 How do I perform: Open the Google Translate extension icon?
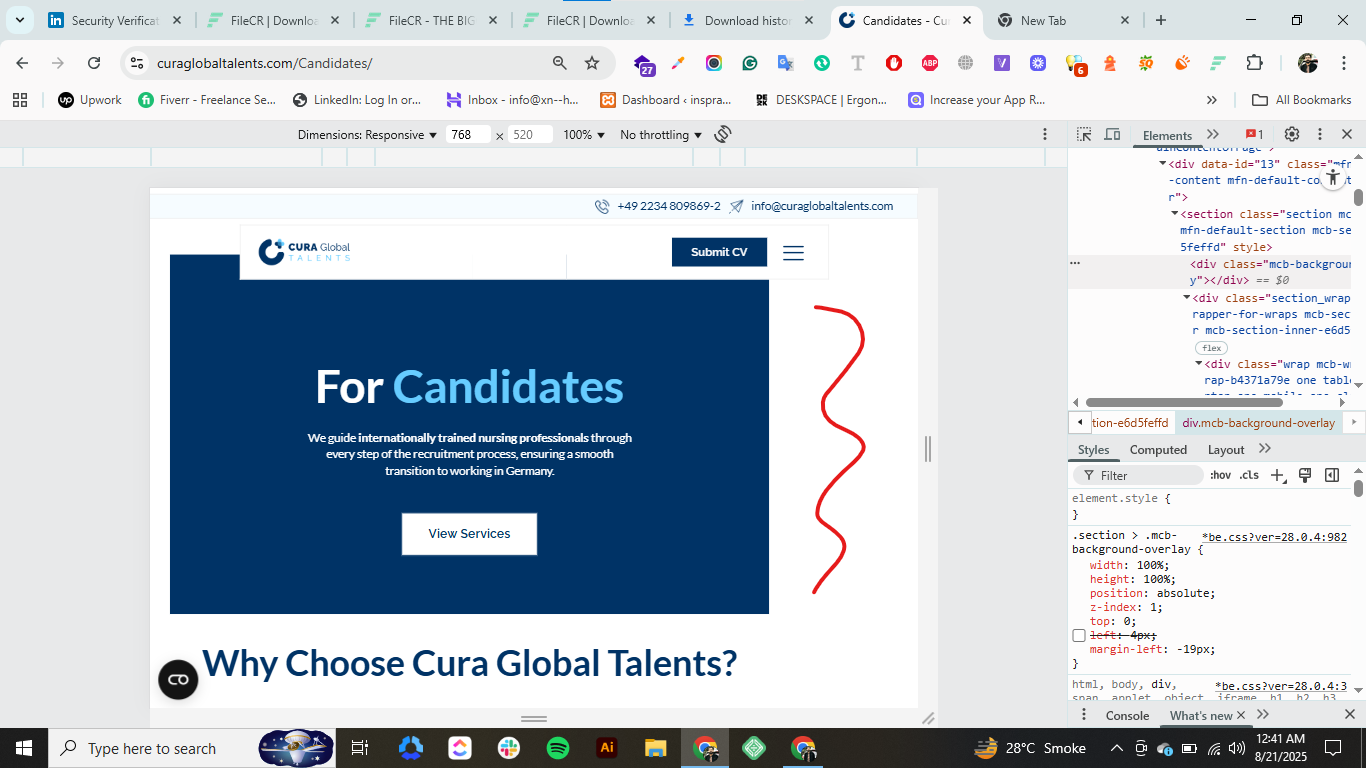click(x=785, y=63)
